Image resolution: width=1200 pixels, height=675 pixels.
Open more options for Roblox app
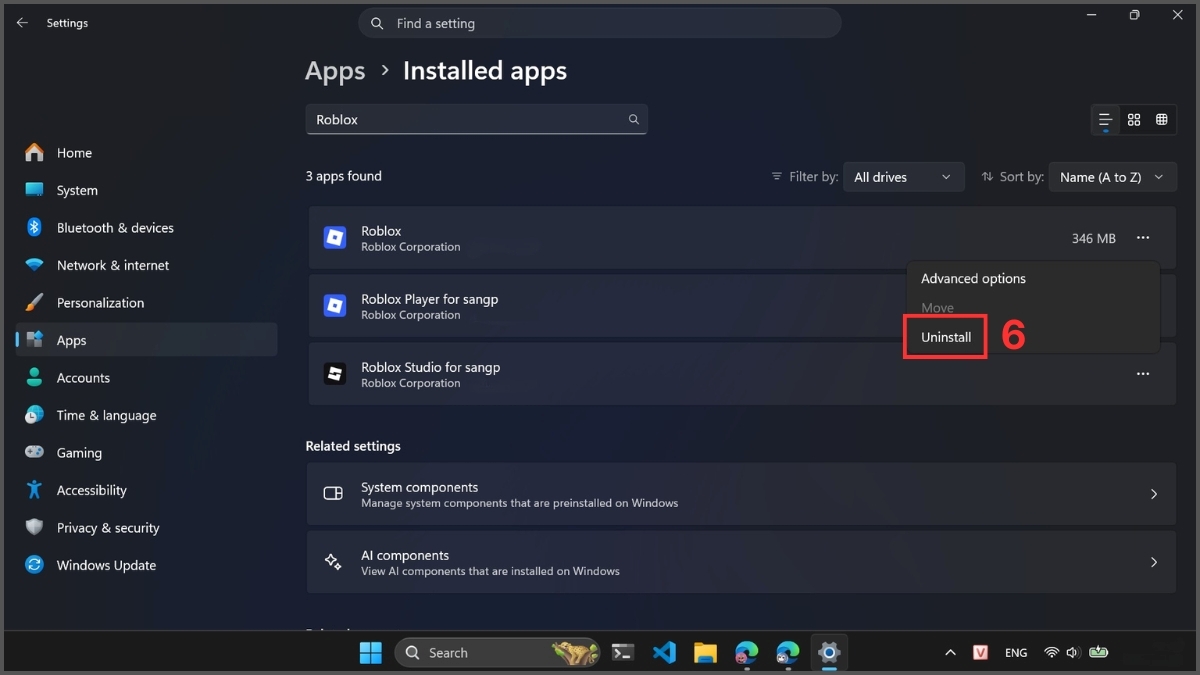(x=1143, y=238)
